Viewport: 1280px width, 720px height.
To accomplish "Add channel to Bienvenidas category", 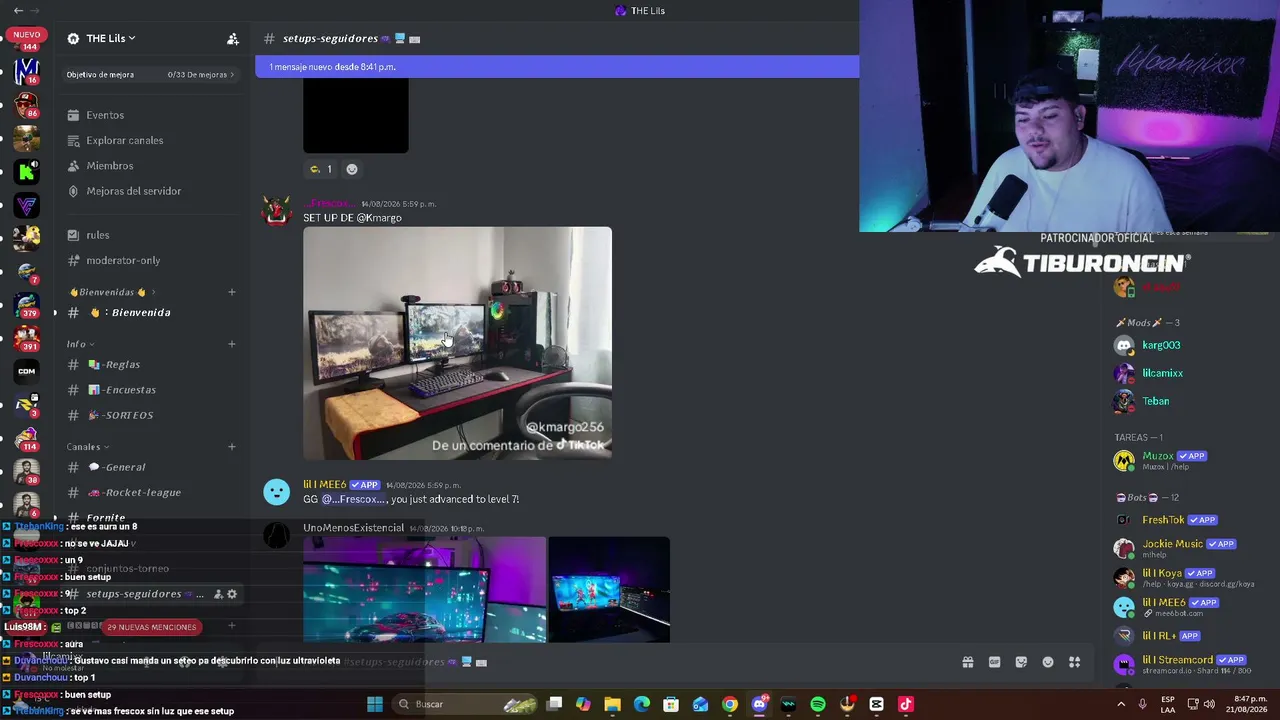I will pos(232,292).
